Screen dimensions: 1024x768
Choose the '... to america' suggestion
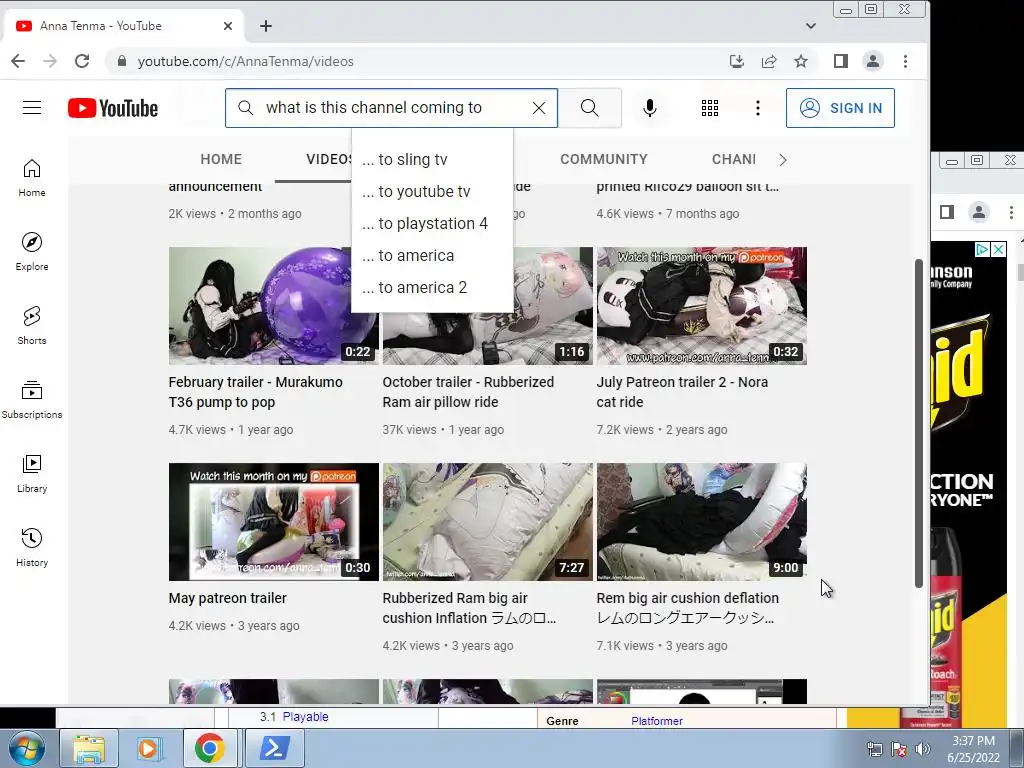pyautogui.click(x=432, y=255)
